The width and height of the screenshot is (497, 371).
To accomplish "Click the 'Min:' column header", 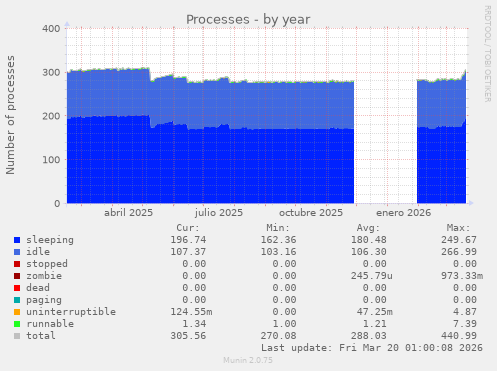I will 278,228.
